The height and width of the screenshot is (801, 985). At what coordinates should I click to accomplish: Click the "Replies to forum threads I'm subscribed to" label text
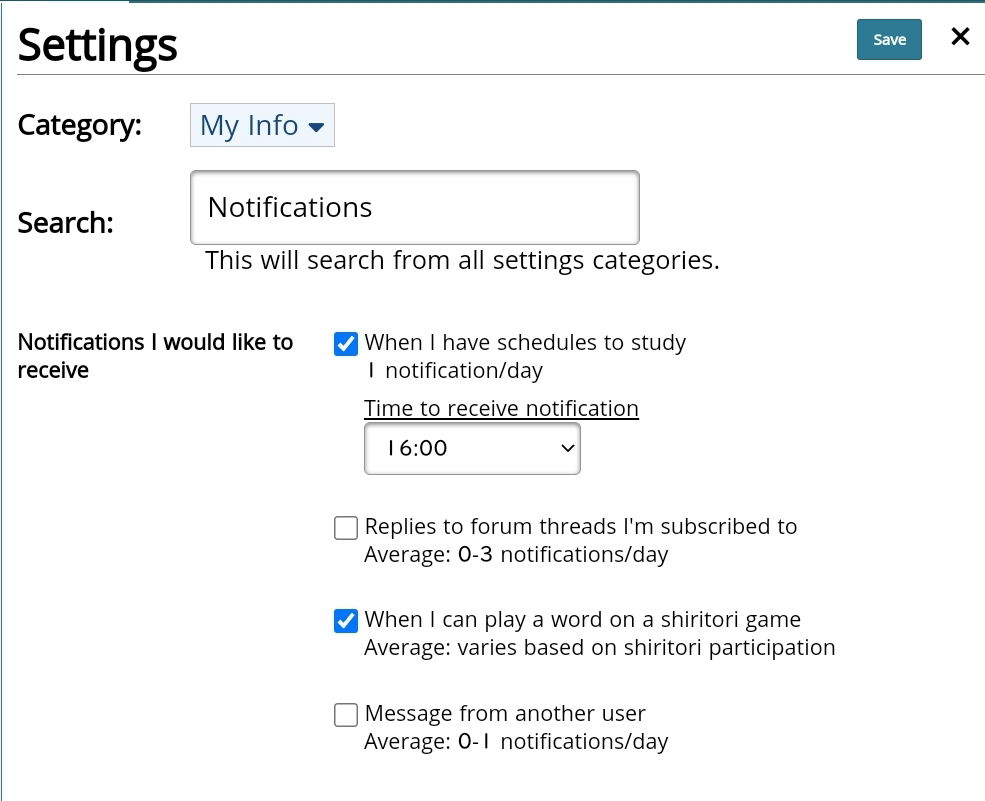pyautogui.click(x=580, y=526)
